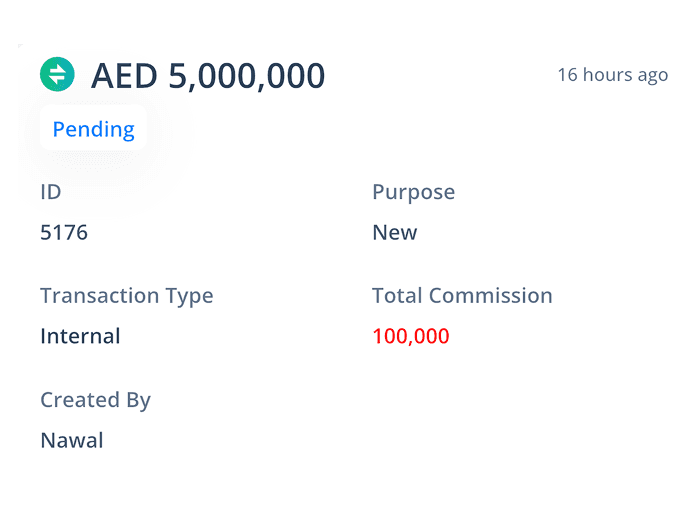The width and height of the screenshot is (700, 512).
Task: Click the Total Commission label
Action: pos(462,296)
